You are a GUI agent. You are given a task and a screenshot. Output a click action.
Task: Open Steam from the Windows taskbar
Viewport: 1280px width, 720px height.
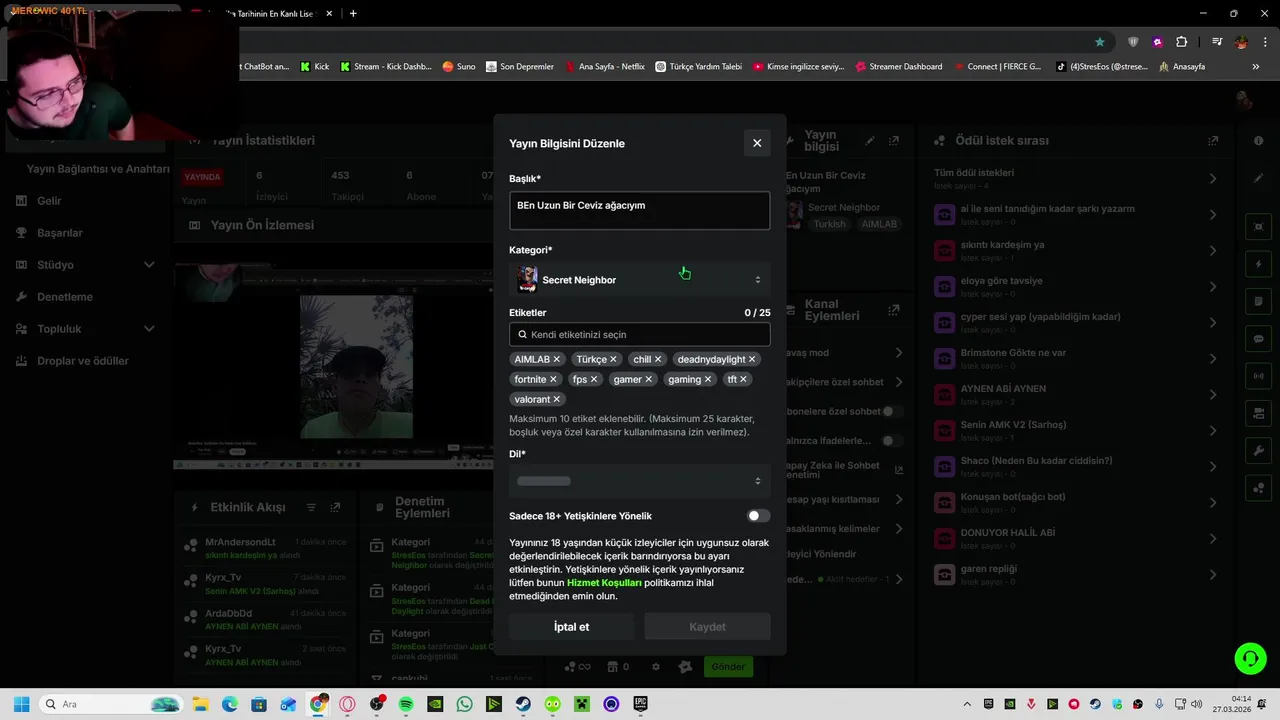[x=523, y=704]
